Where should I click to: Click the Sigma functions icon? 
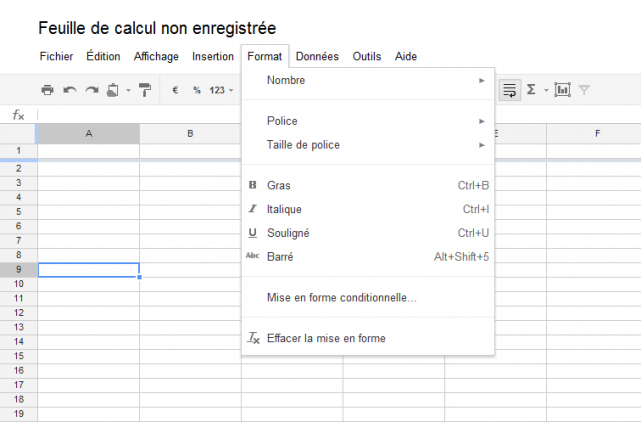531,90
